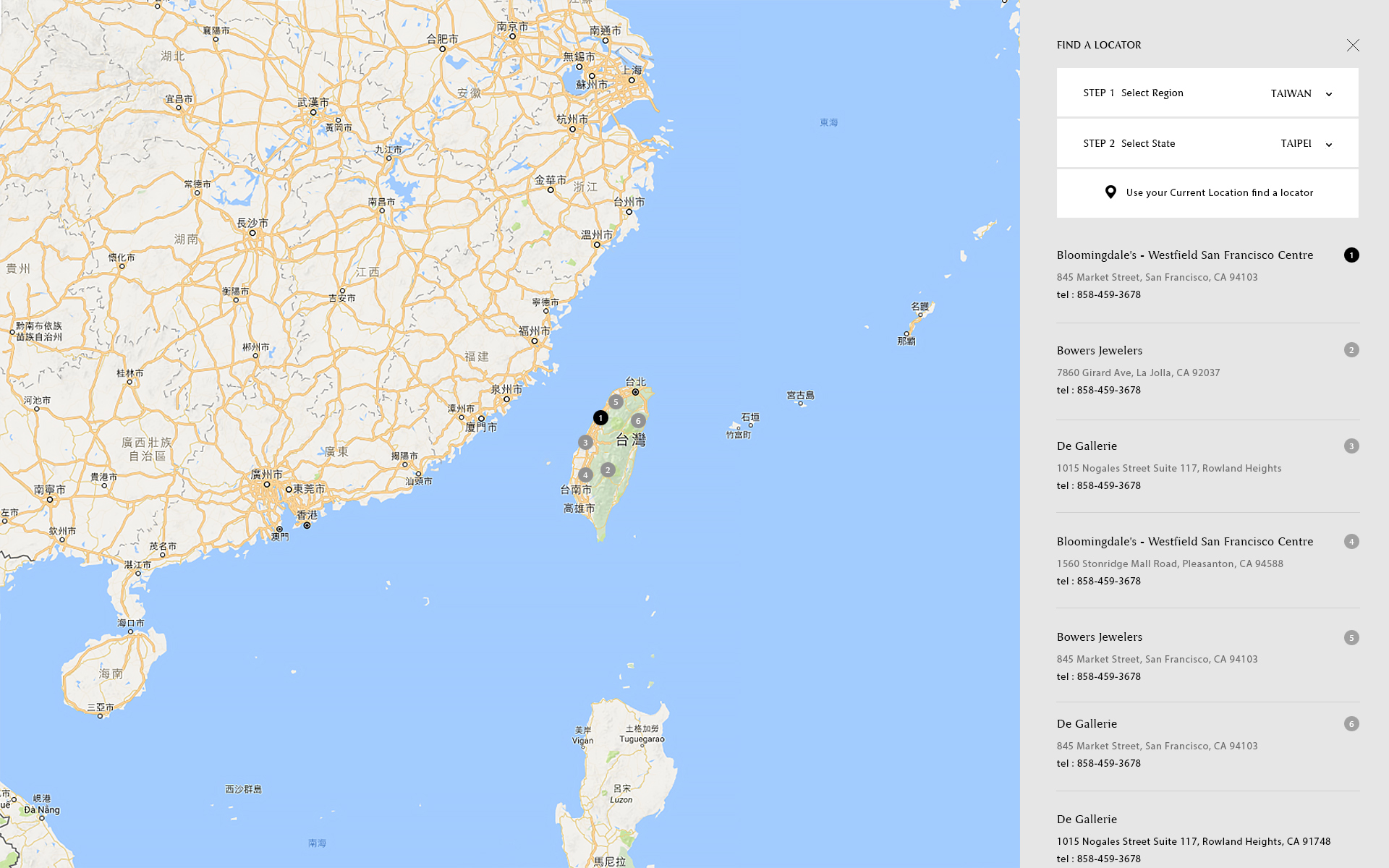The height and width of the screenshot is (868, 1389).
Task: Select Bowers Jewelers on Girard Ave listing
Action: pos(1100,351)
